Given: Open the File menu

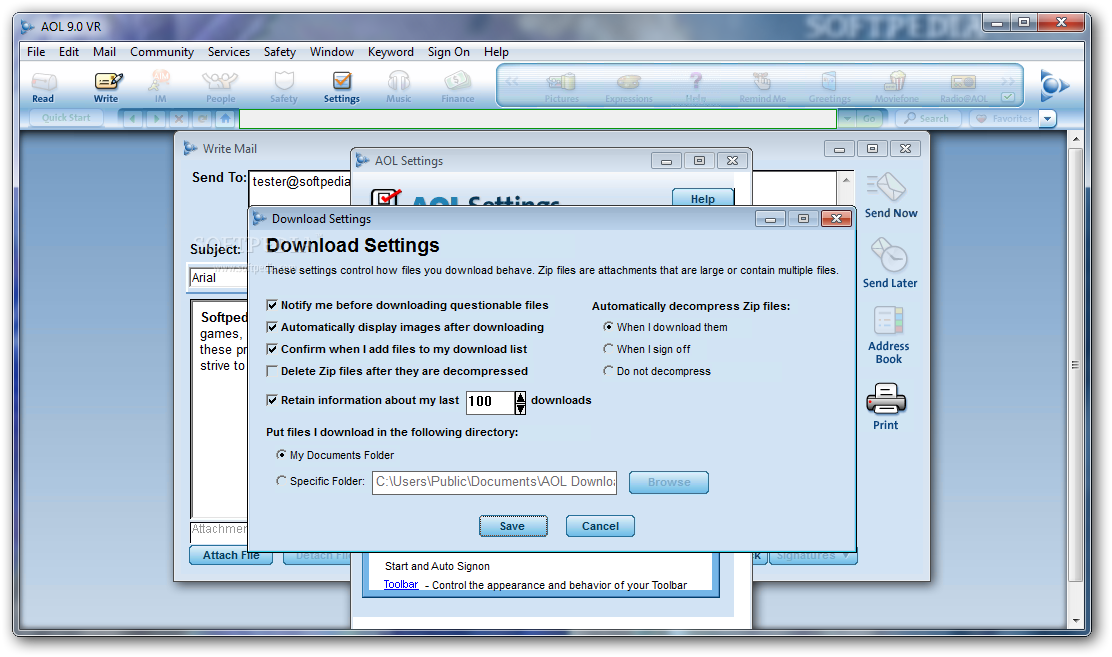Looking at the screenshot, I should pyautogui.click(x=35, y=52).
